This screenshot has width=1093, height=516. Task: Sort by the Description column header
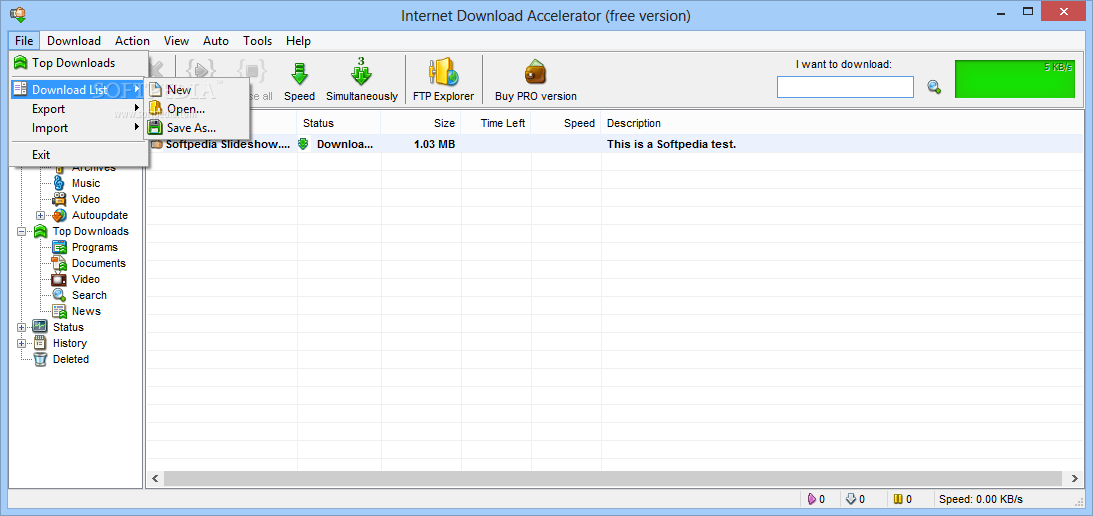(842, 123)
